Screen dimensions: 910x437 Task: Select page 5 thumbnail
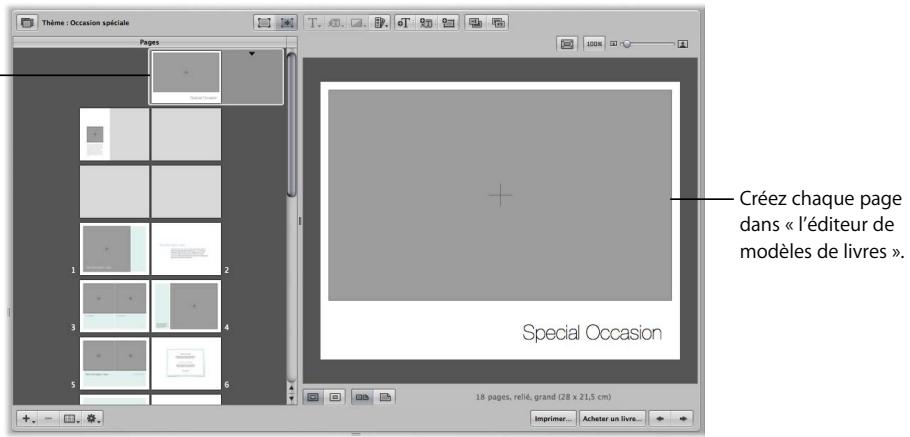click(x=114, y=363)
